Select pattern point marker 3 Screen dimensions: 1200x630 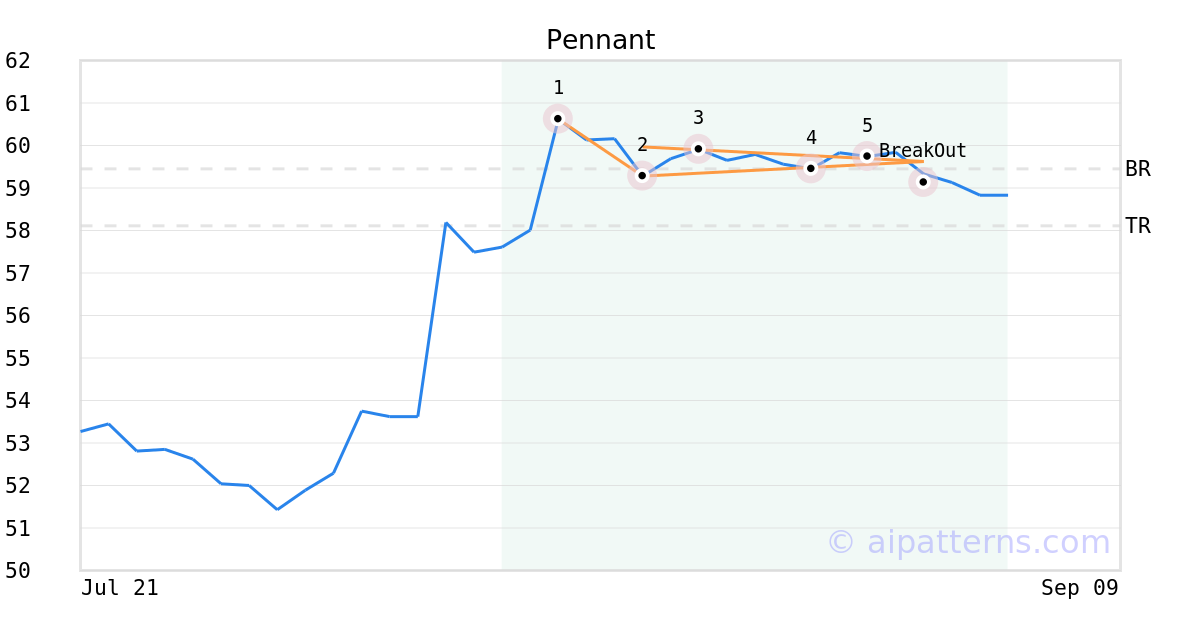tap(698, 149)
